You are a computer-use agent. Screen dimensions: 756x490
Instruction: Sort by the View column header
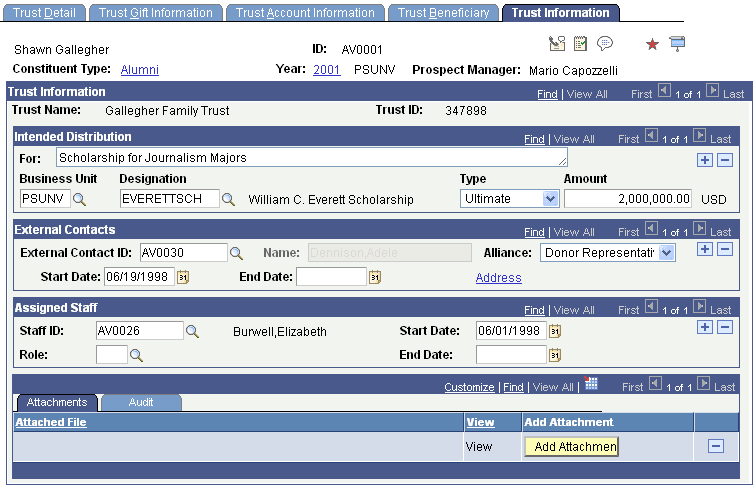coord(480,422)
